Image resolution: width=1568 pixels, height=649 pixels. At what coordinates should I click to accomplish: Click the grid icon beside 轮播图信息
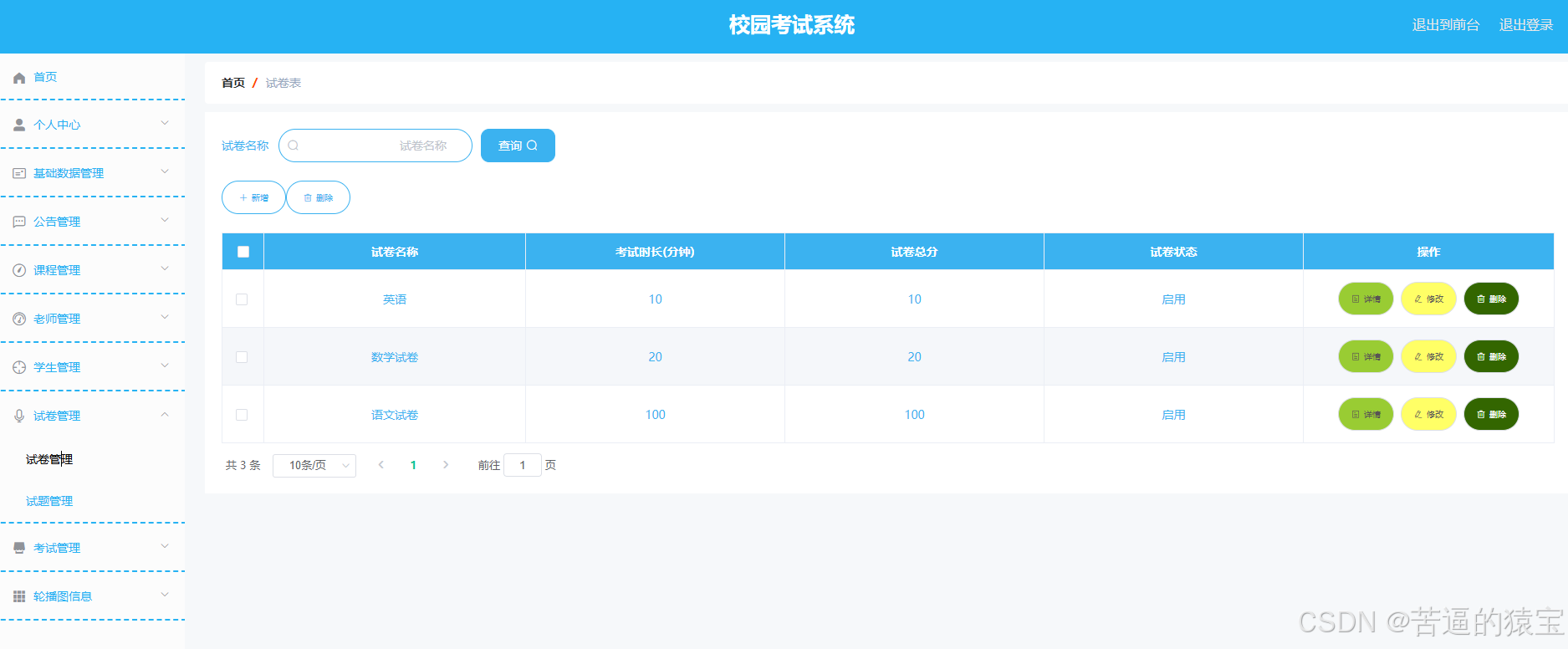(19, 597)
